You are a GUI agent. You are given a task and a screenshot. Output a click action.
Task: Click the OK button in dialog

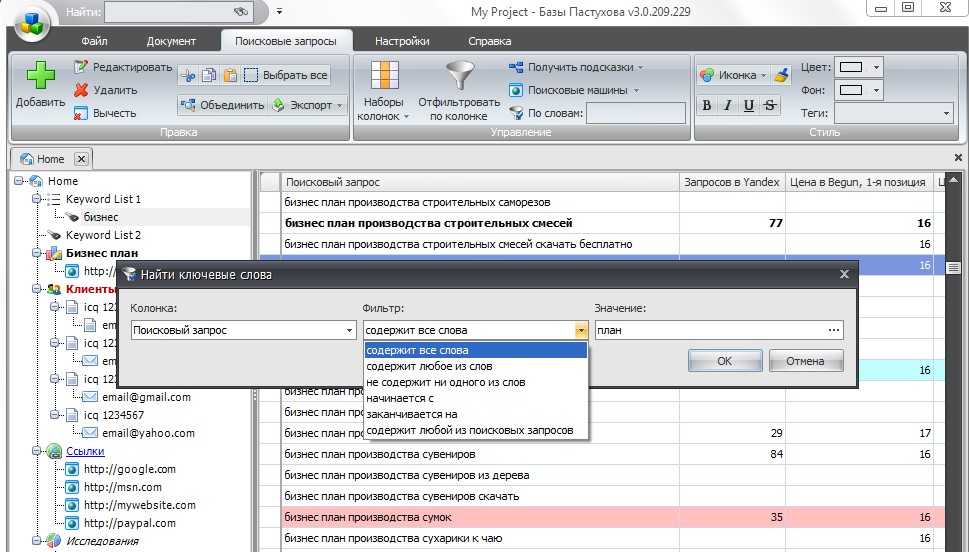725,361
